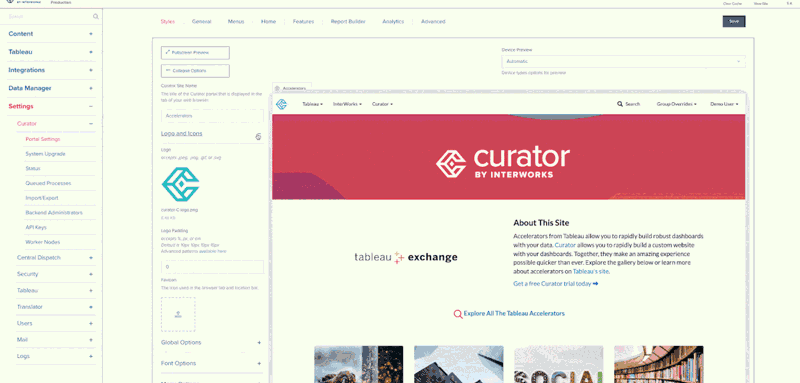Click the Save button
Image resolution: width=800 pixels, height=383 pixels.
[x=734, y=21]
